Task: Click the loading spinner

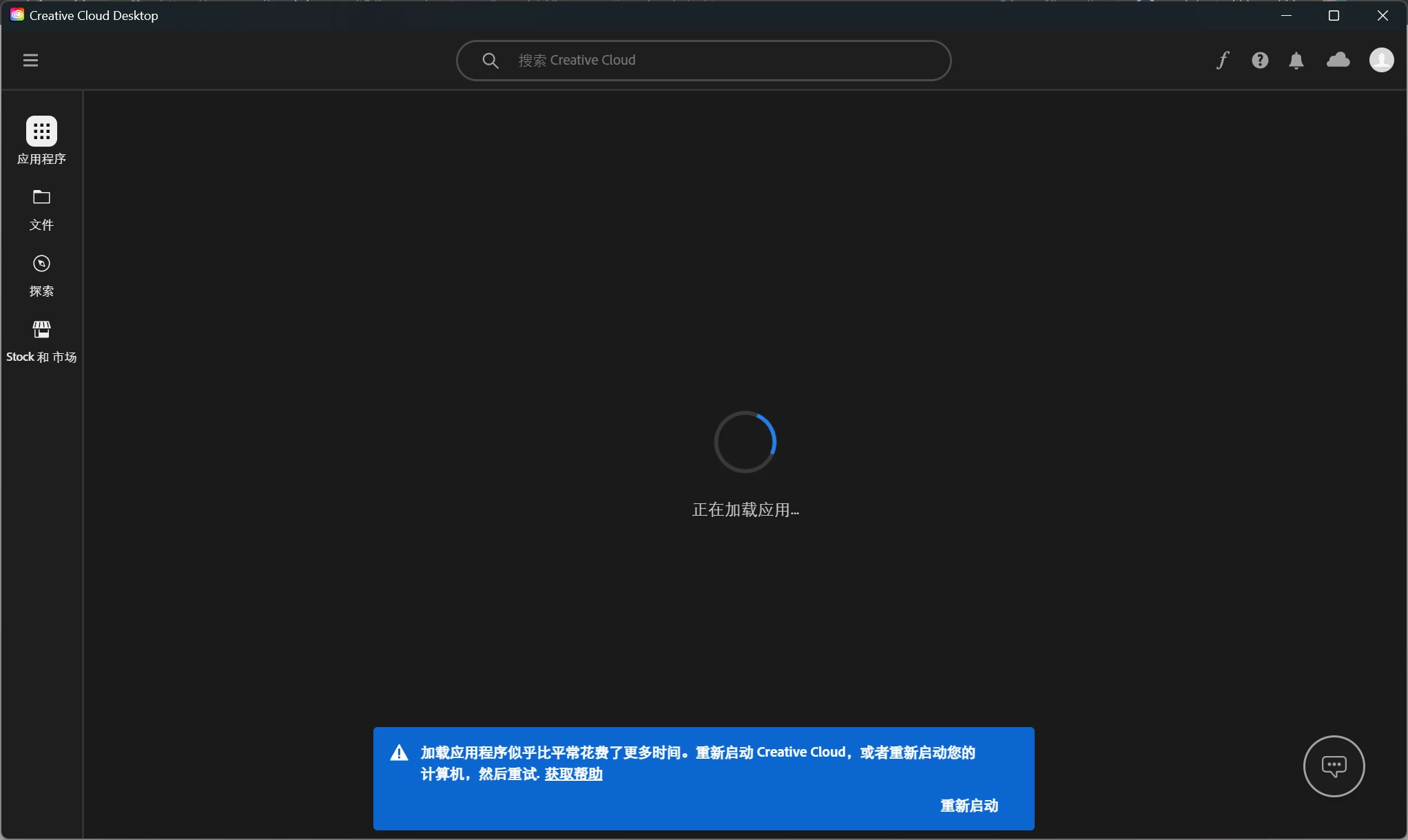Action: tap(745, 442)
